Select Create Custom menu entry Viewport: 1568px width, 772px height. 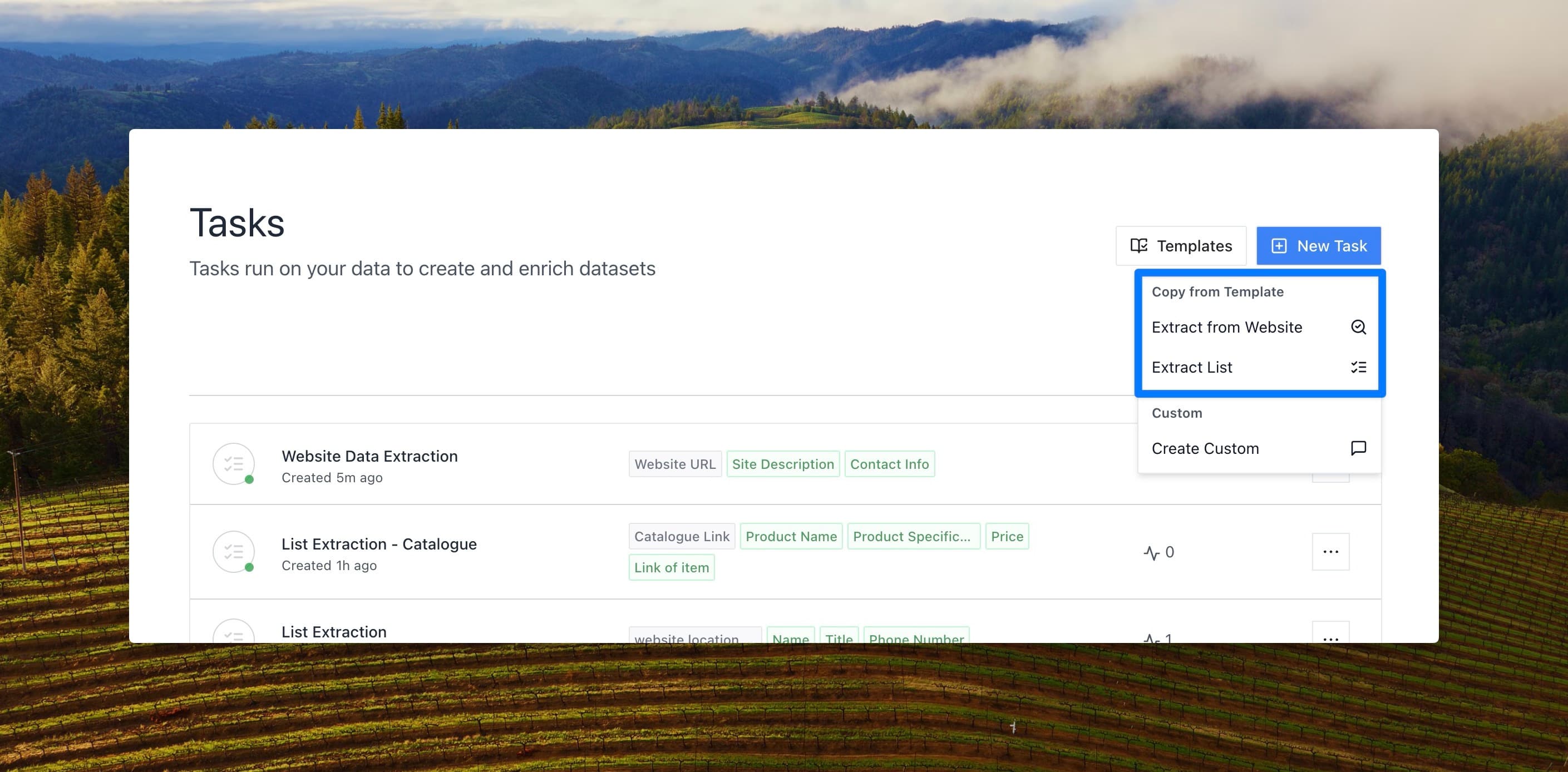(1205, 448)
